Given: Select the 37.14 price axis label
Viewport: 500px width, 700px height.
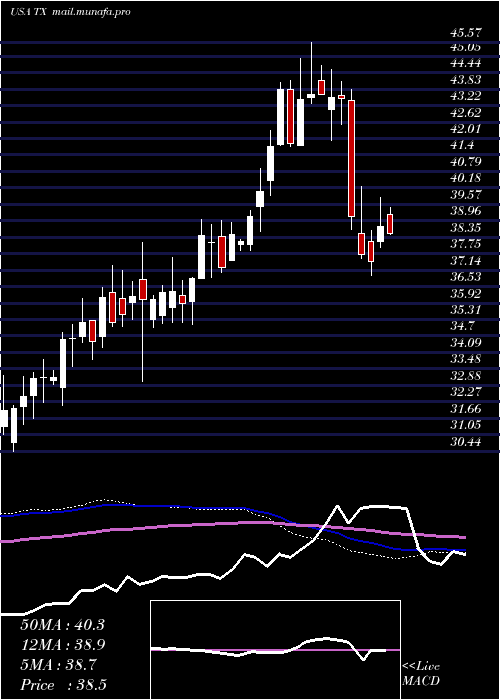Looking at the screenshot, I should coord(465,260).
